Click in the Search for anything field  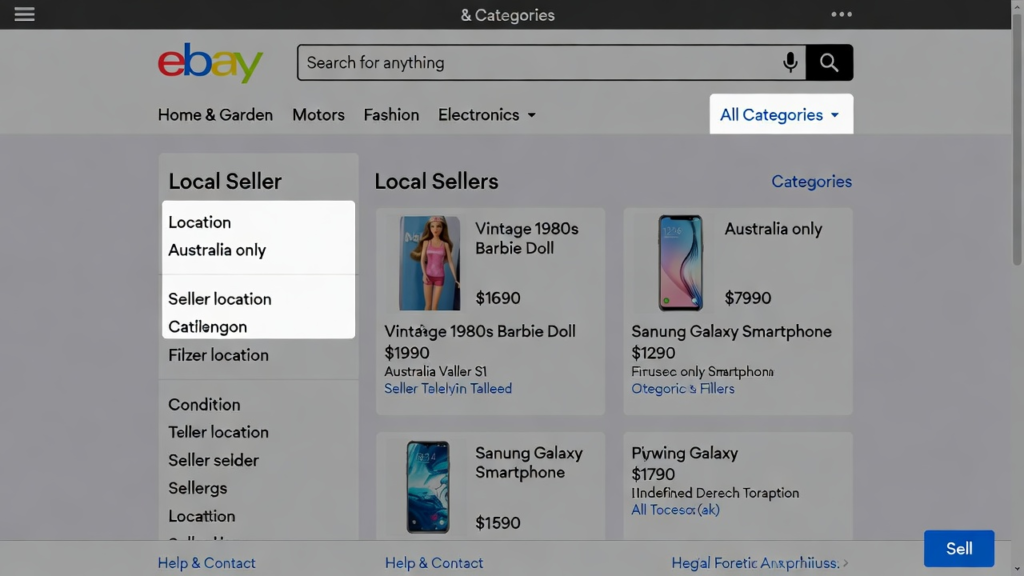pyautogui.click(x=540, y=63)
